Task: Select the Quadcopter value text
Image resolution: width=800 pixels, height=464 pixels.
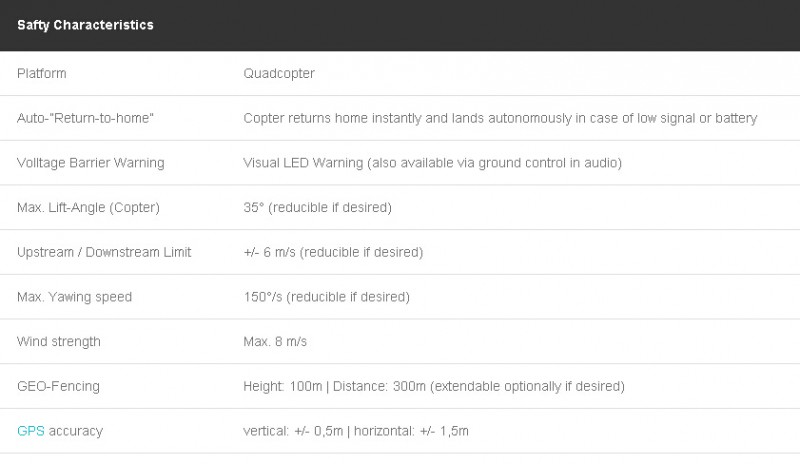Action: (279, 74)
